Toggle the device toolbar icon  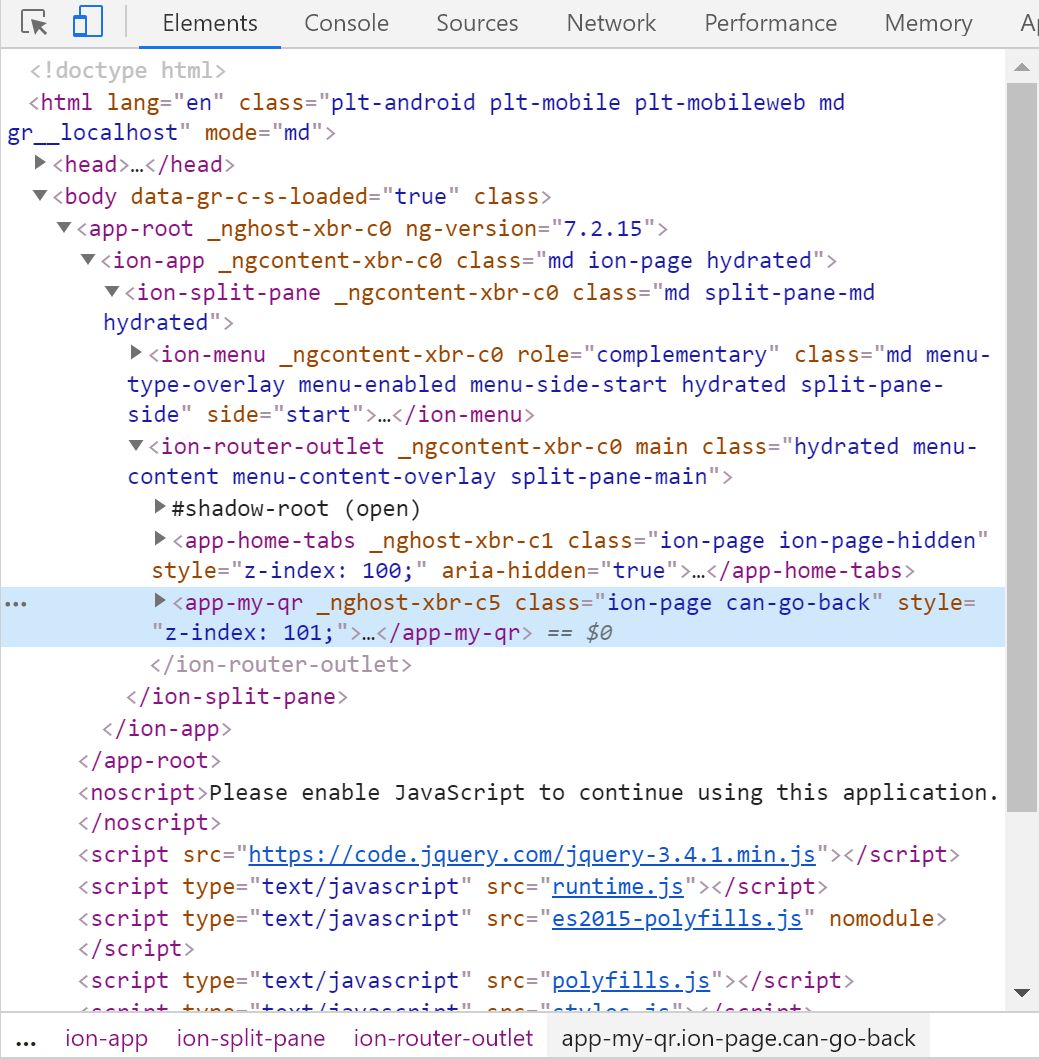[x=88, y=22]
